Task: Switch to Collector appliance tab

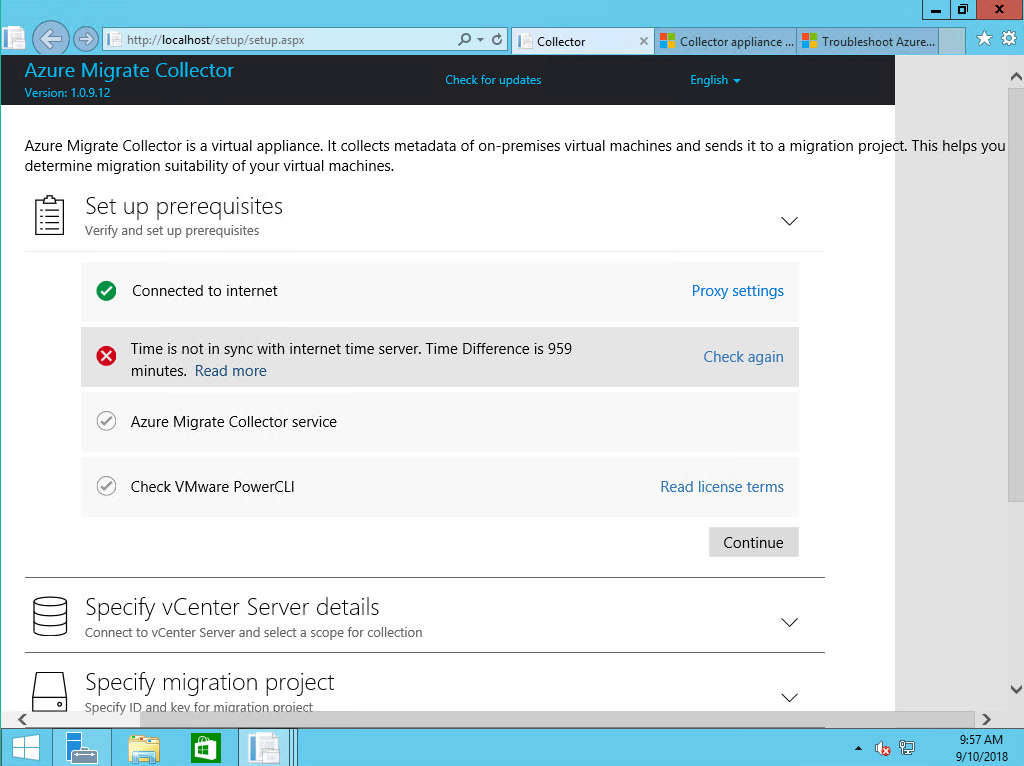Action: tap(726, 41)
